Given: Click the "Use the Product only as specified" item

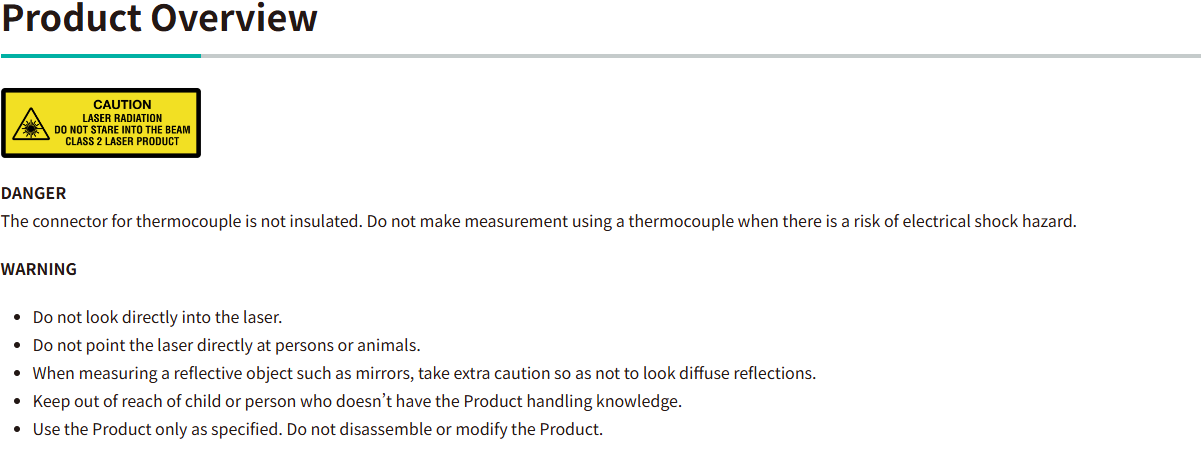Looking at the screenshot, I should 318,429.
